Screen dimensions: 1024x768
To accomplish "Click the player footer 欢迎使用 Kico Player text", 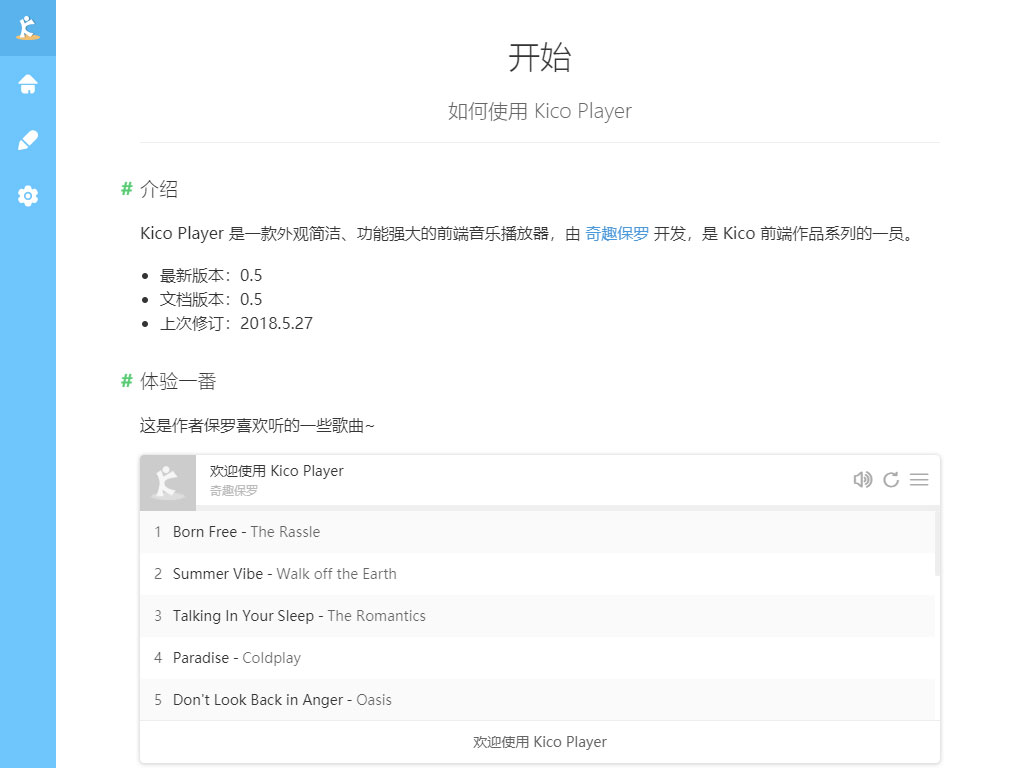I will [540, 742].
